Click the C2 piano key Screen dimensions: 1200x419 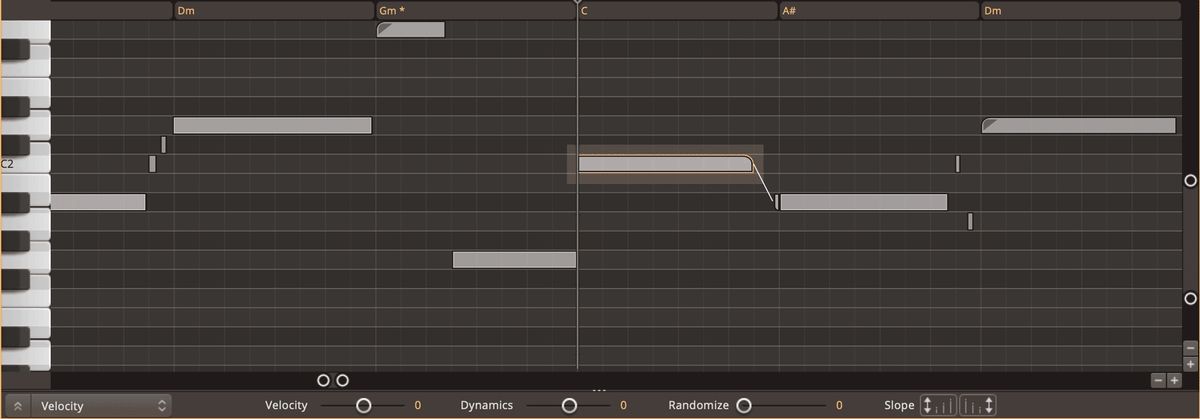tap(25, 164)
